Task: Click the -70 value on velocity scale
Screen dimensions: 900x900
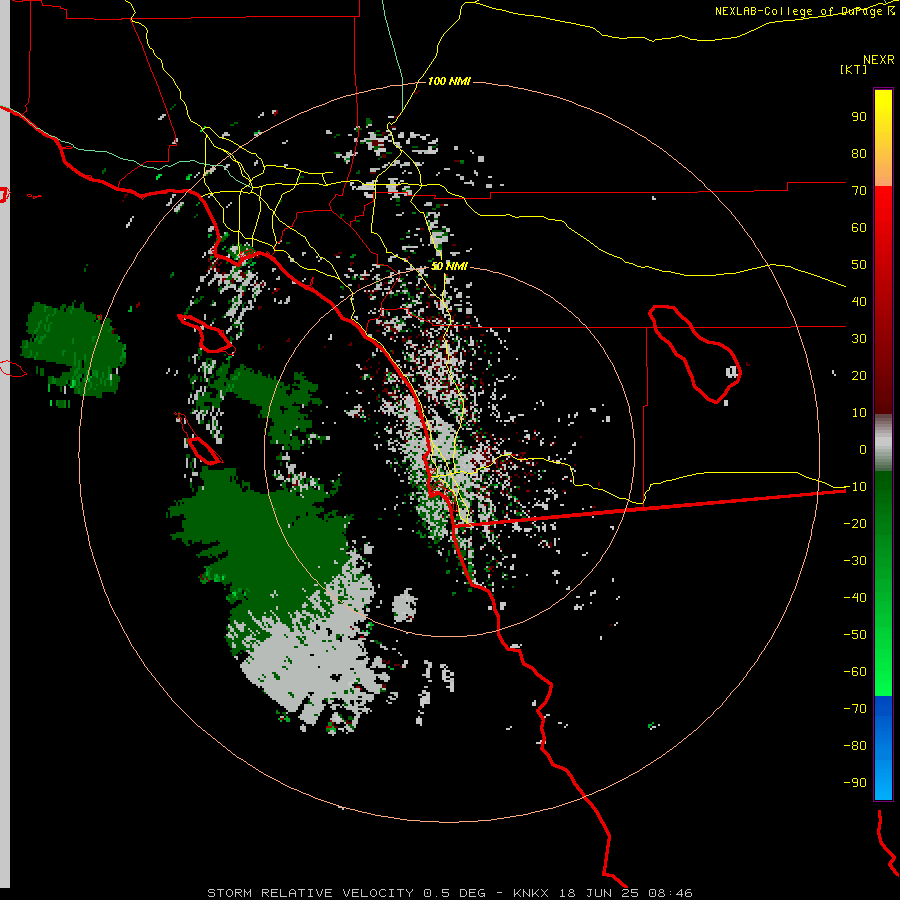Action: (x=855, y=709)
